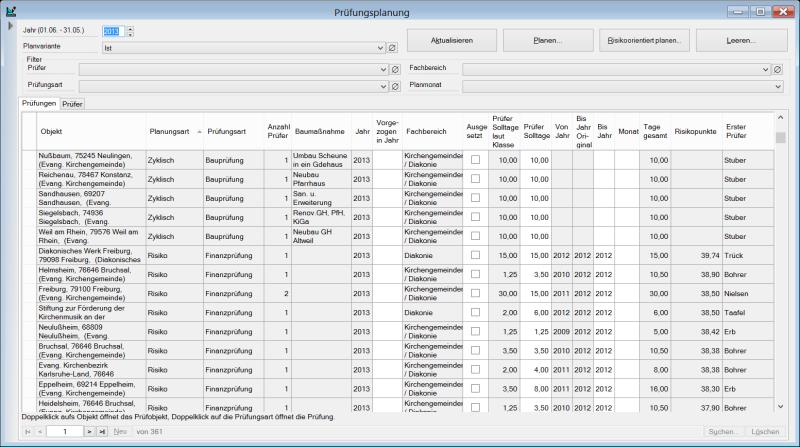
Task: Click the record number field in navigator
Action: coord(65,432)
